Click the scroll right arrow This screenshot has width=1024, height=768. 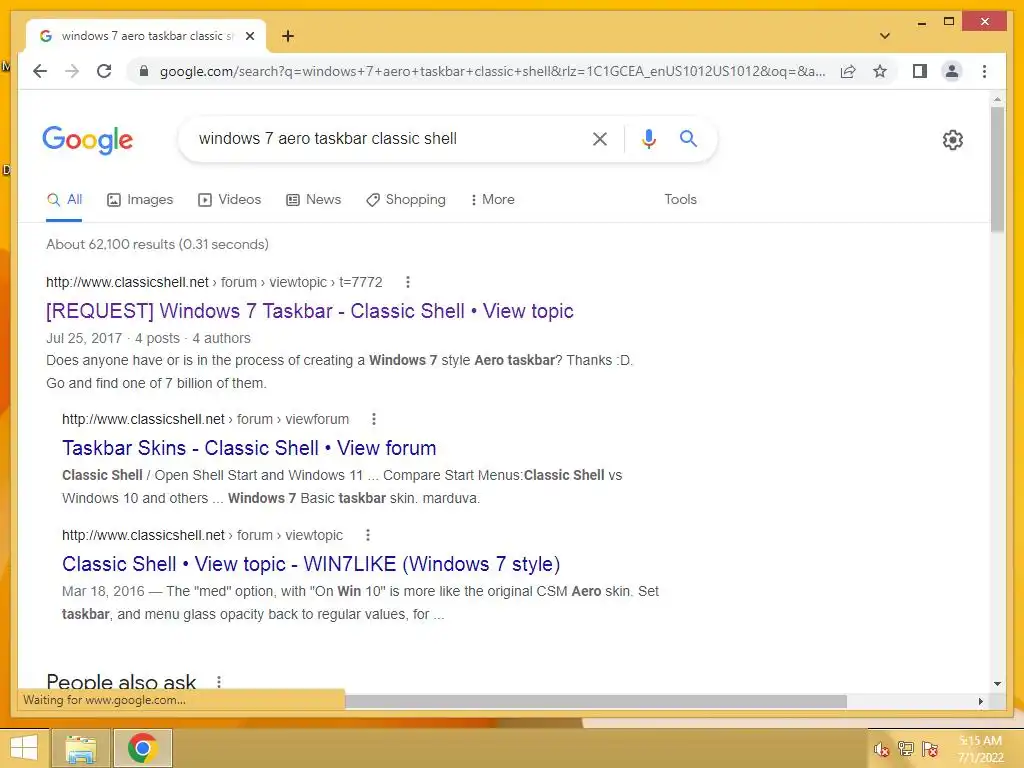[x=980, y=701]
